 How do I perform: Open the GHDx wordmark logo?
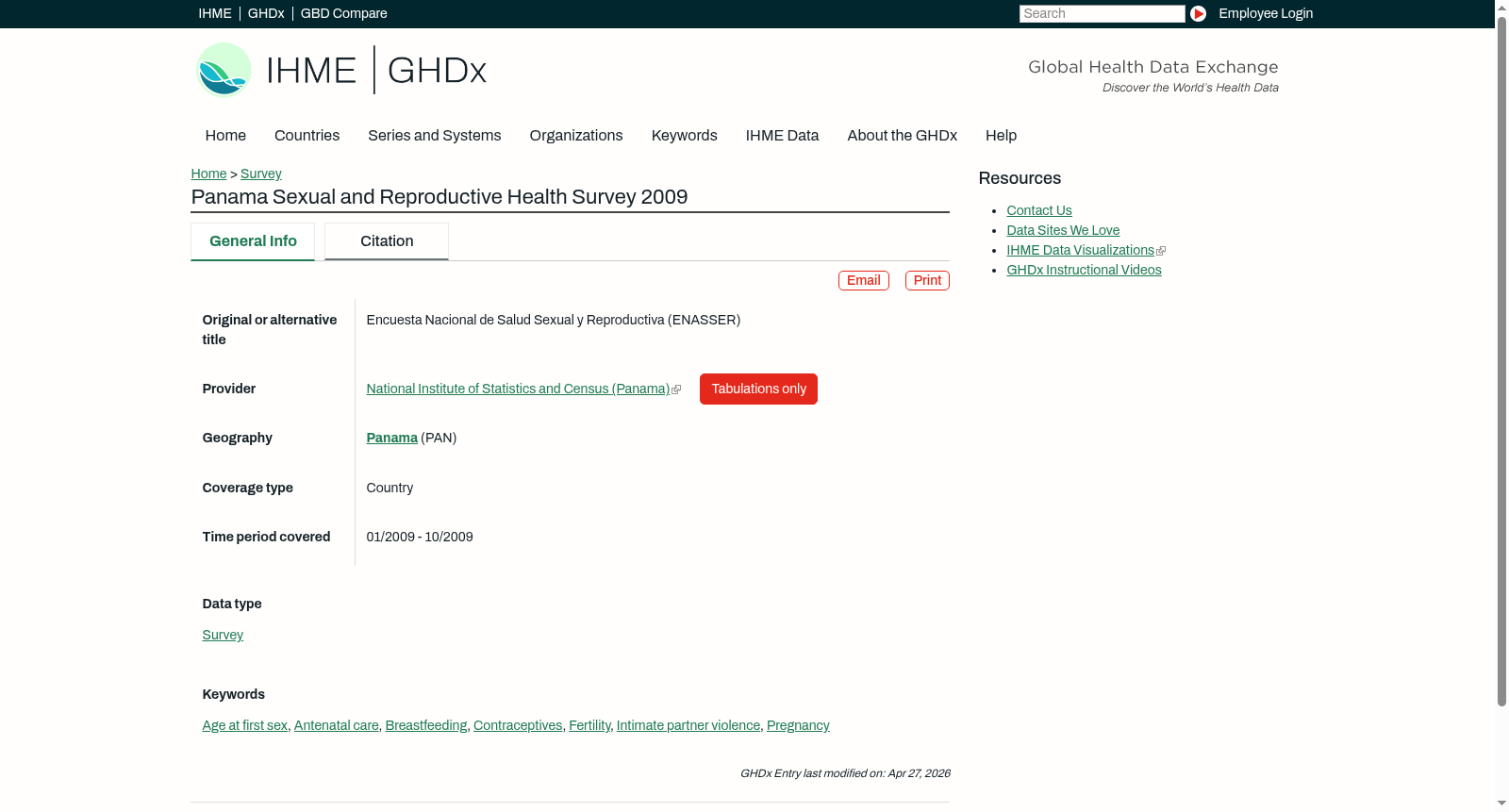437,71
